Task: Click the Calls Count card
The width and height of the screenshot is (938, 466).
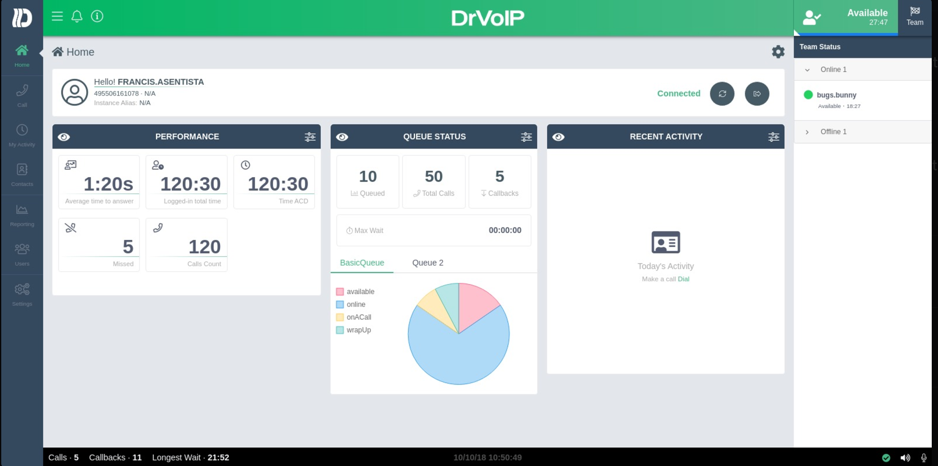Action: [186, 245]
